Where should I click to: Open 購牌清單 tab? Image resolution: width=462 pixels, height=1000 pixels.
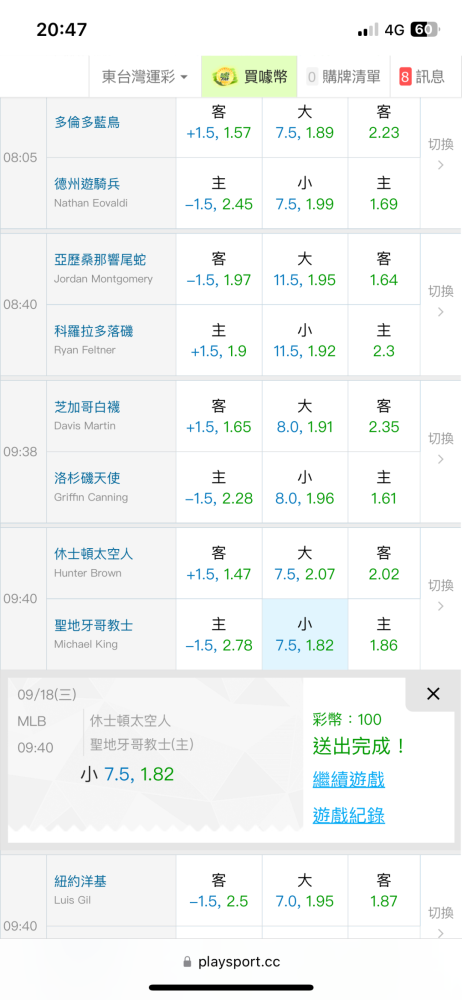[x=343, y=77]
